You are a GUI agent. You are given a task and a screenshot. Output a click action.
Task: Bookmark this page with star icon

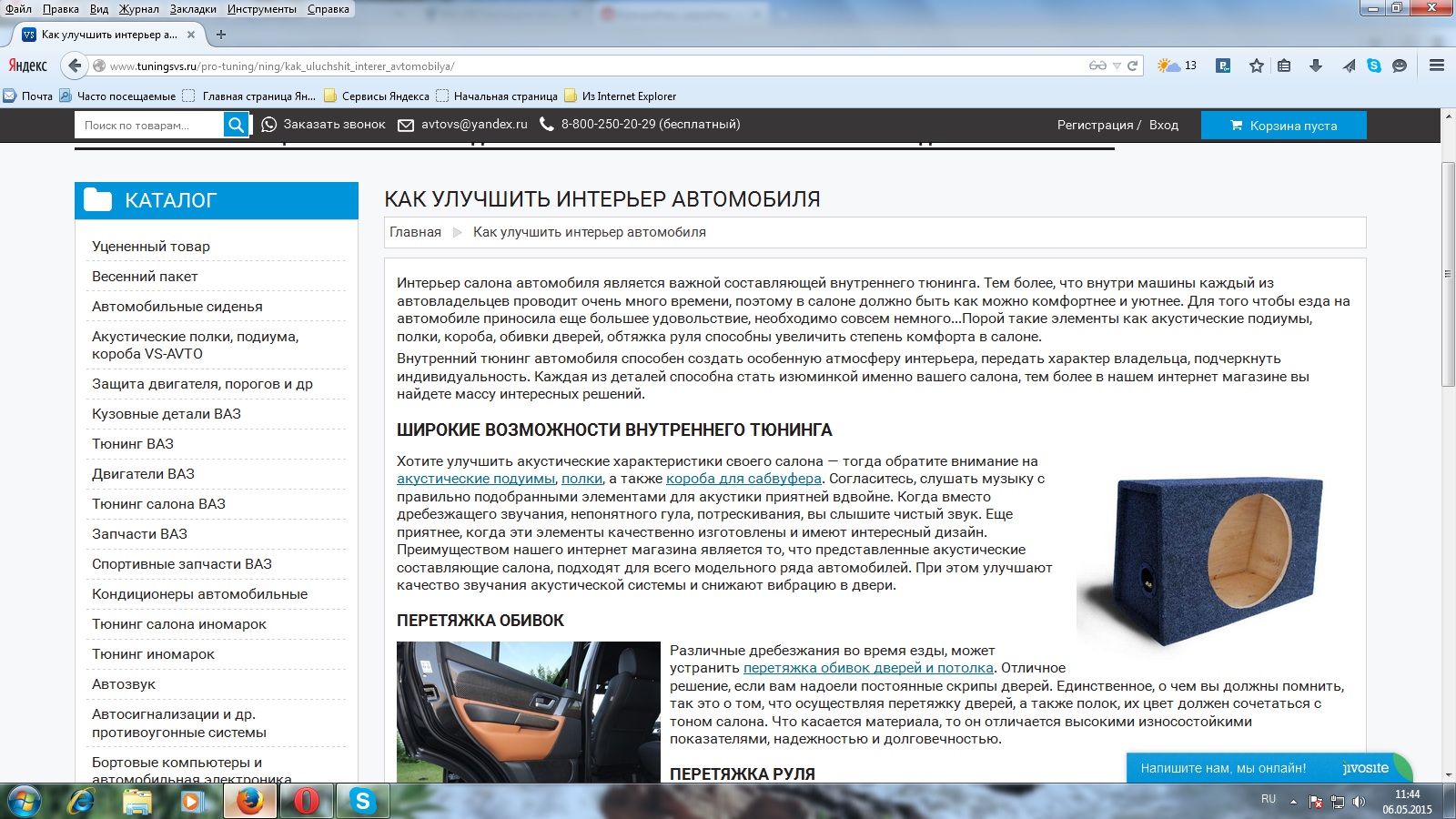(1257, 66)
